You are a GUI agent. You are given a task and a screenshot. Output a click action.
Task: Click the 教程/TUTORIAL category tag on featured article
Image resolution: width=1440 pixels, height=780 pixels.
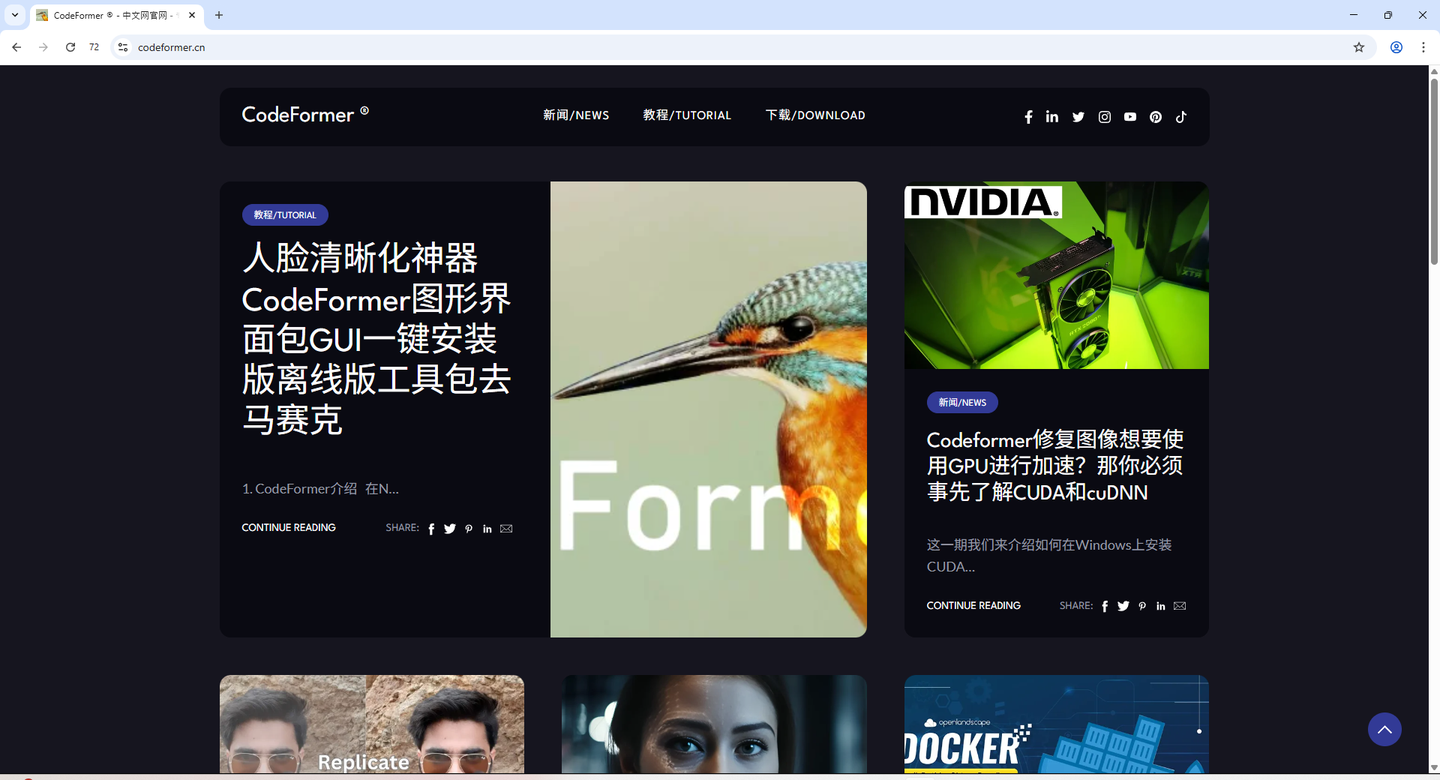(285, 215)
